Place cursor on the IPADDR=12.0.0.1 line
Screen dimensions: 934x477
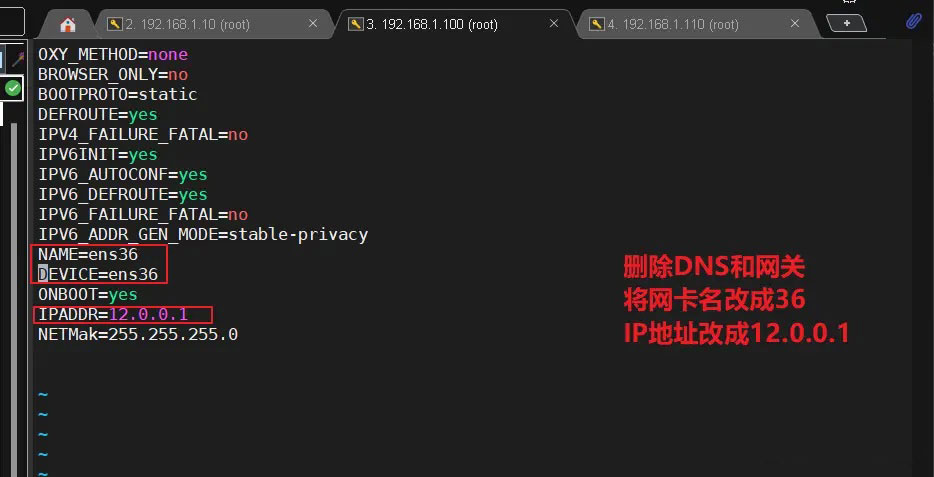(113, 314)
